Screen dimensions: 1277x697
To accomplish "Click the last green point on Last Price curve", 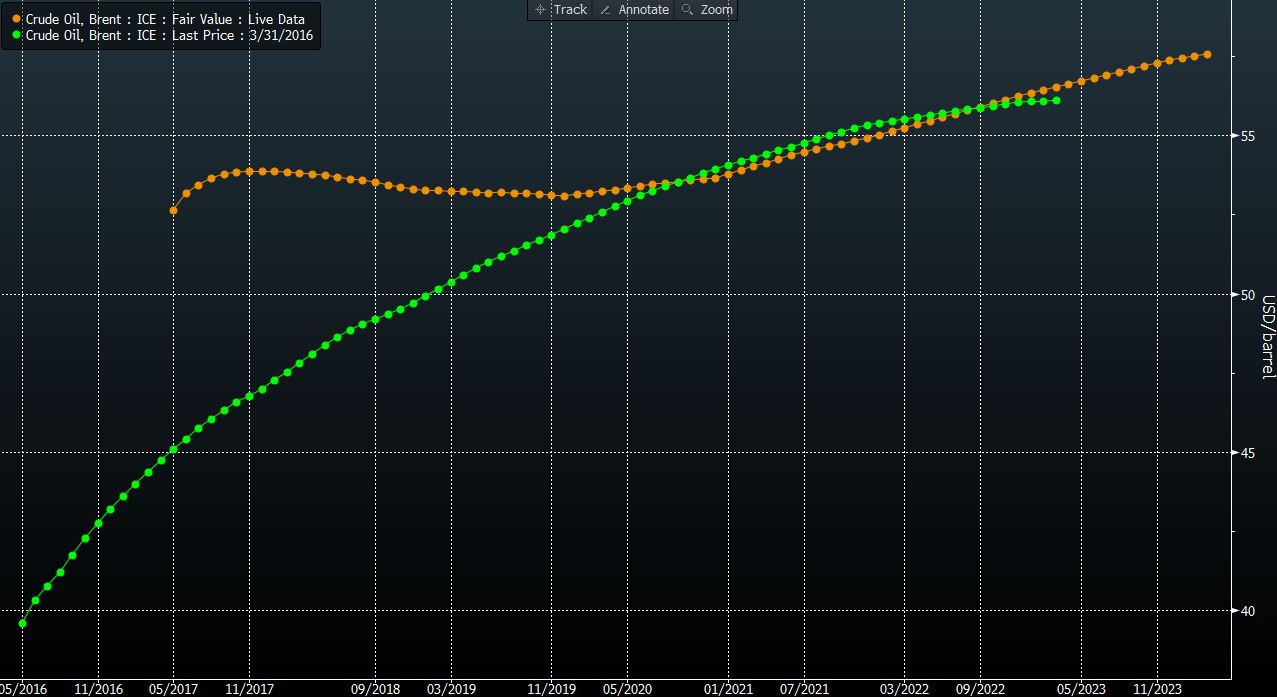I will pos(1056,100).
